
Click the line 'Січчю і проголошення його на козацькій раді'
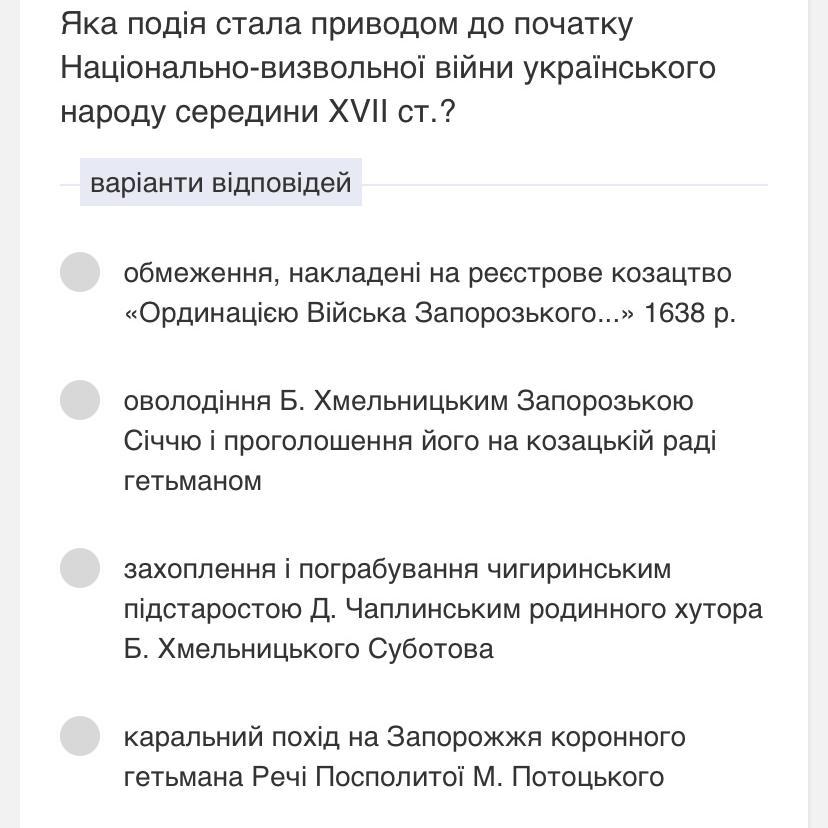point(420,441)
